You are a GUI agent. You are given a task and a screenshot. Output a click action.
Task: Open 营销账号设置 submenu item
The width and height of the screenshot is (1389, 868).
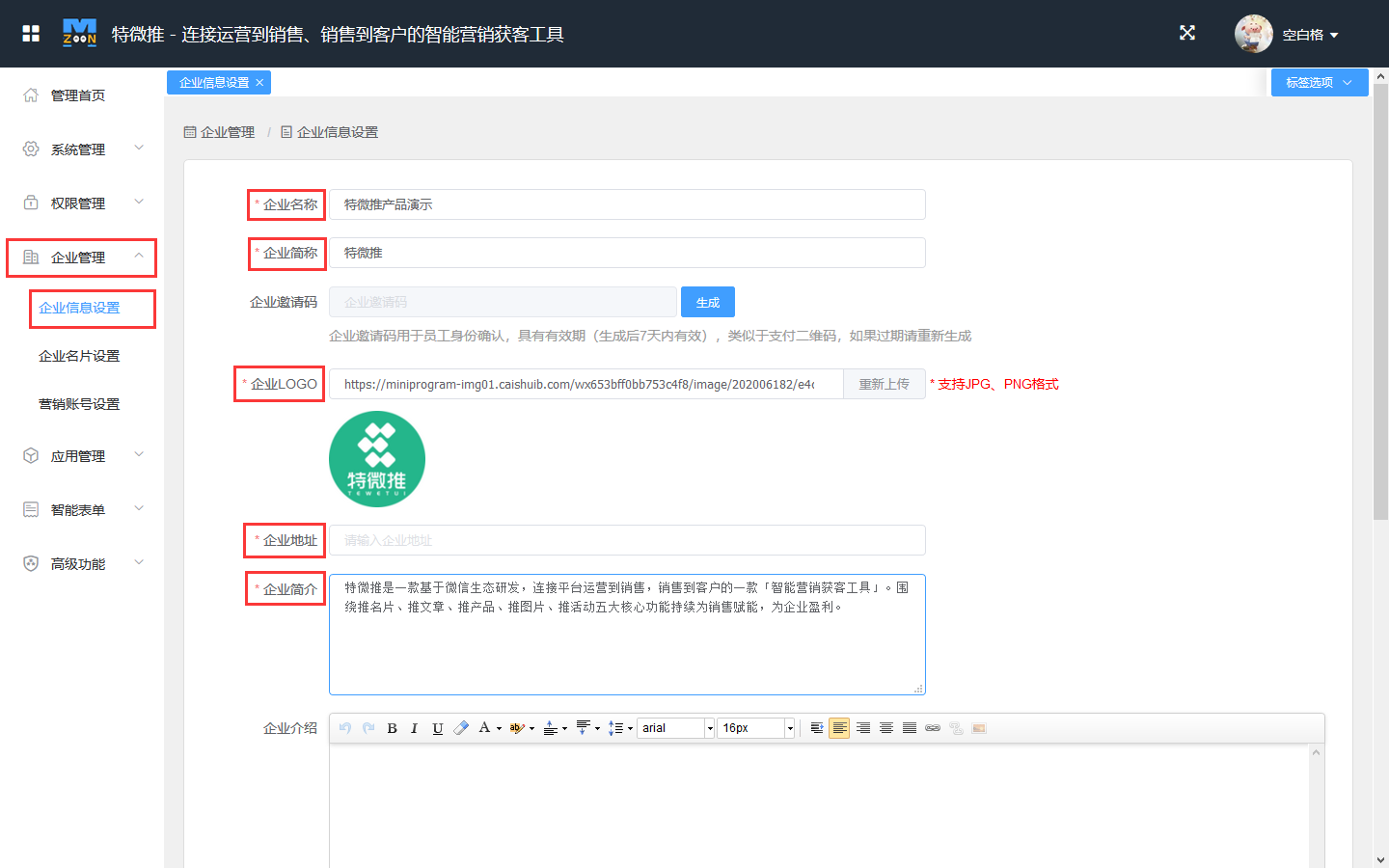pyautogui.click(x=79, y=404)
